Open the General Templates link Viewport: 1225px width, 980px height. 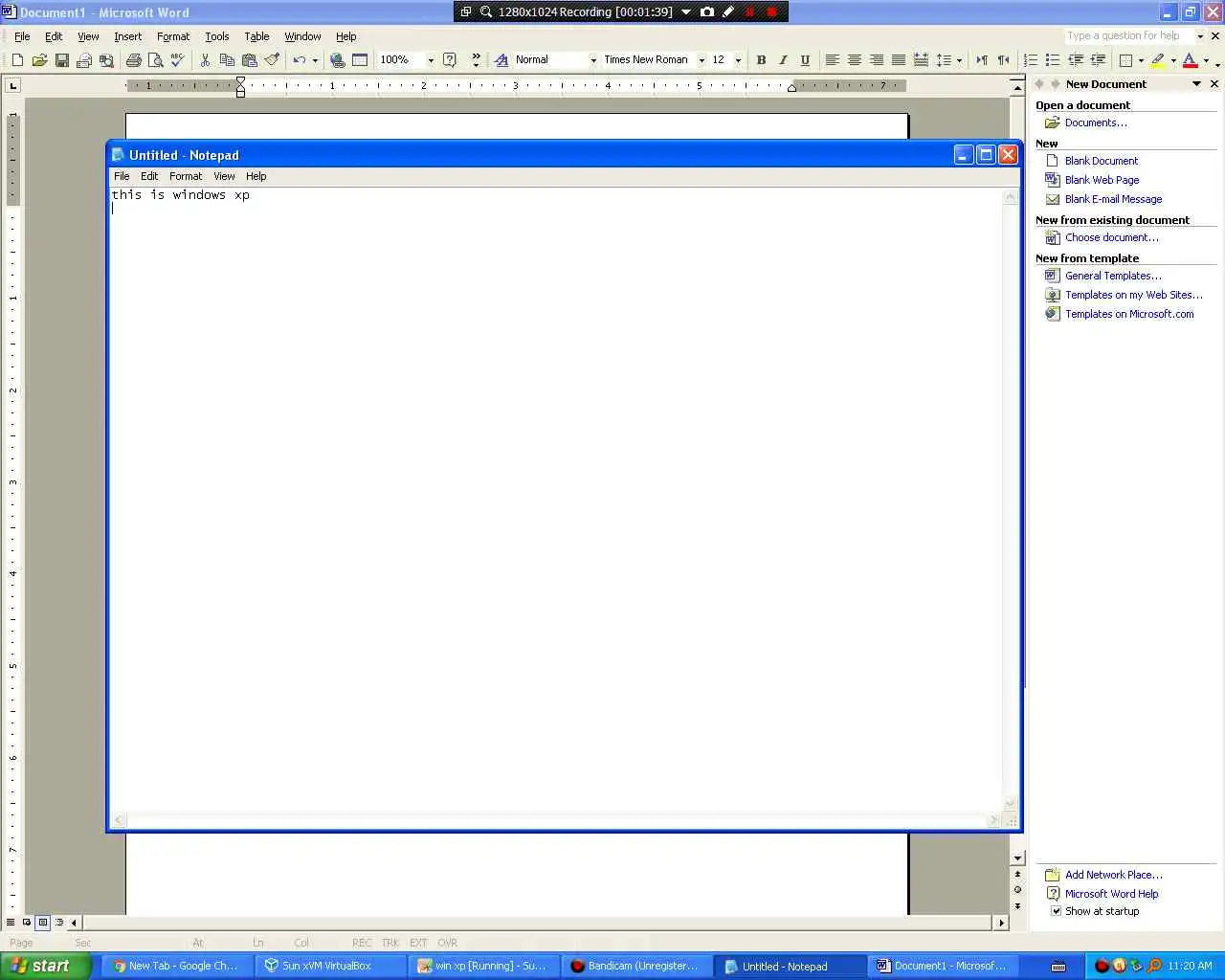click(1113, 276)
